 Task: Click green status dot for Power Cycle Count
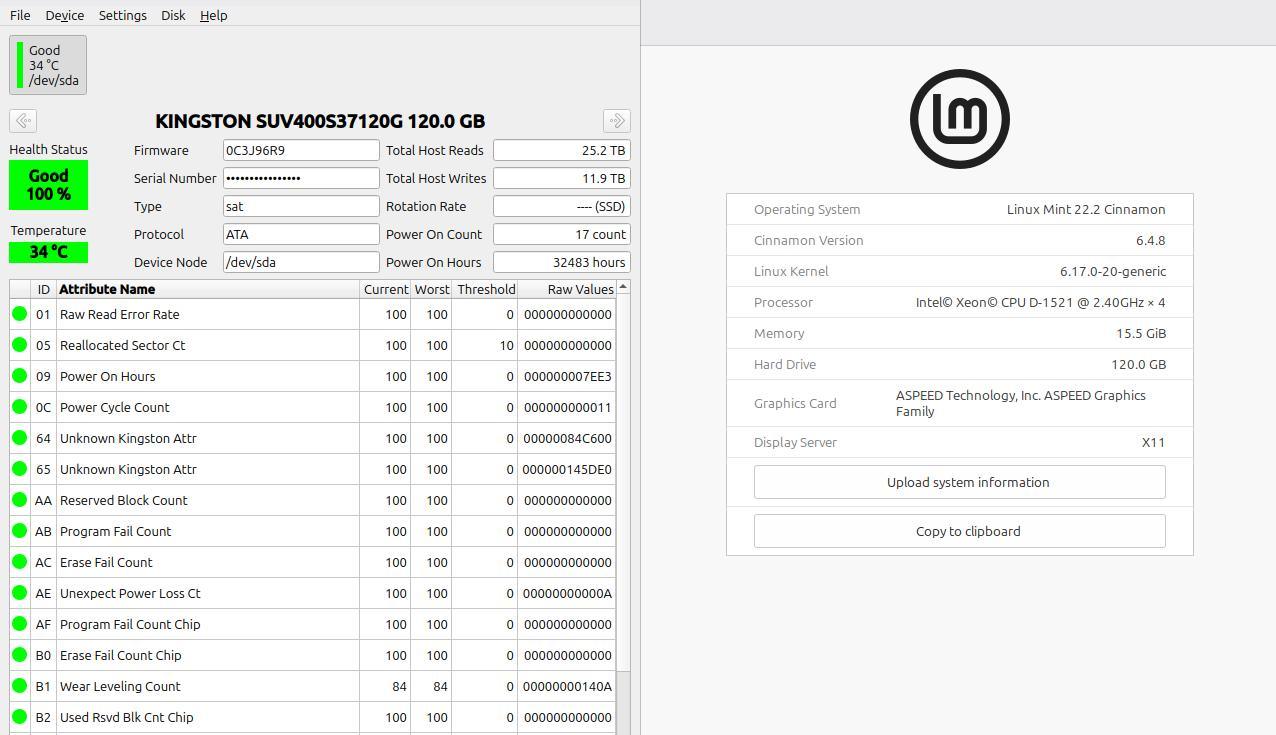(19, 407)
